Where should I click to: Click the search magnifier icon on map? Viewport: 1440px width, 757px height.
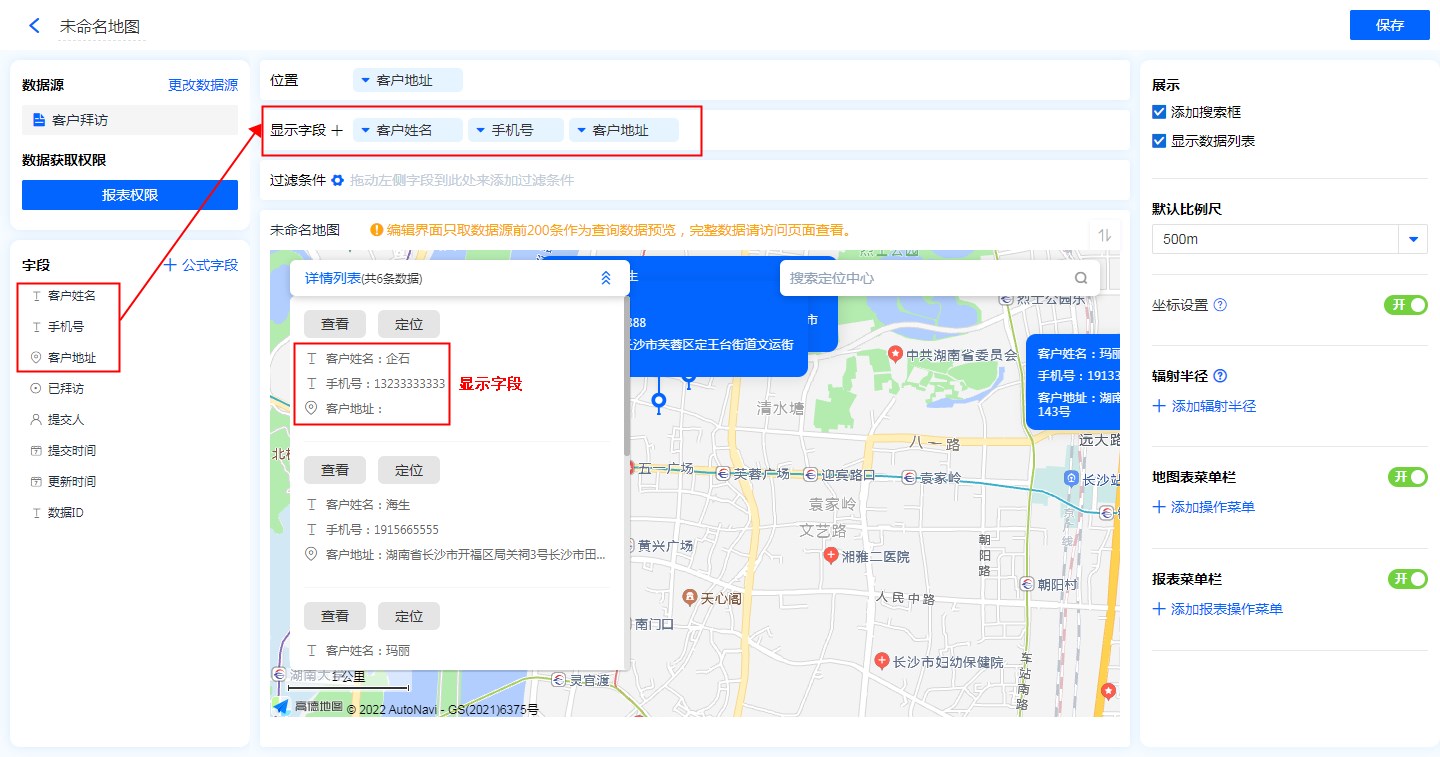pyautogui.click(x=1081, y=278)
